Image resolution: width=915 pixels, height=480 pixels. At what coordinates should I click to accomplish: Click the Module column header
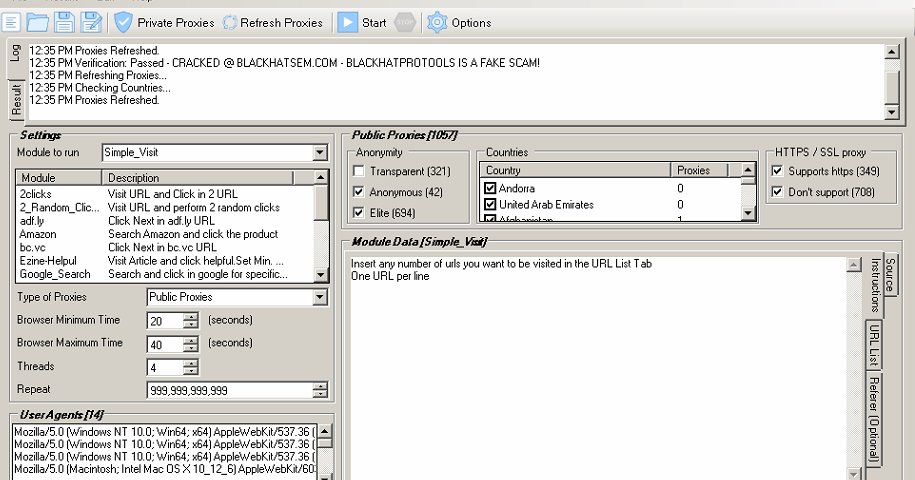click(59, 178)
